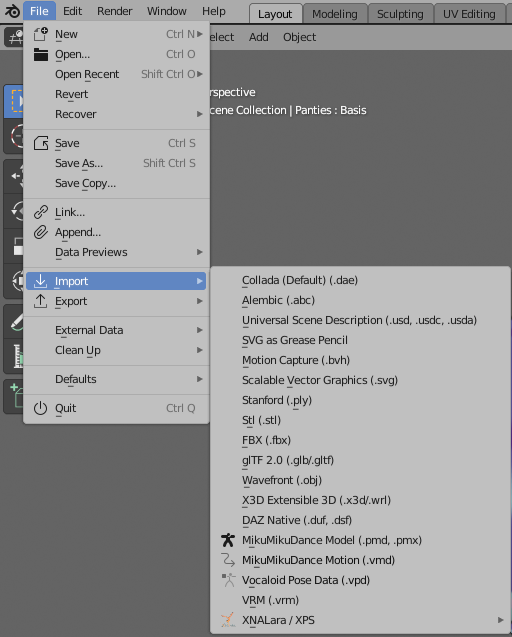The height and width of the screenshot is (637, 512).
Task: Choose Revert from File menu
Action: (116, 94)
